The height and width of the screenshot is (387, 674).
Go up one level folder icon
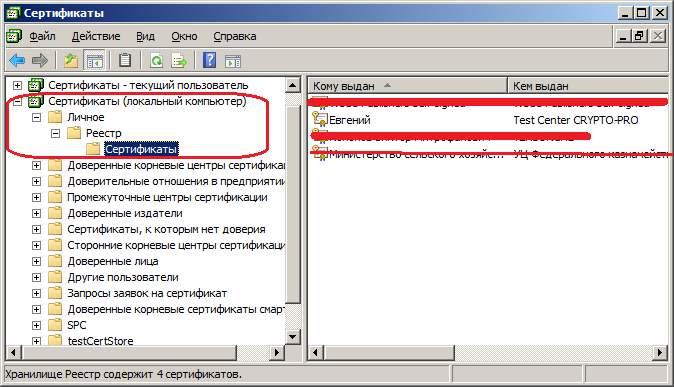(x=71, y=61)
